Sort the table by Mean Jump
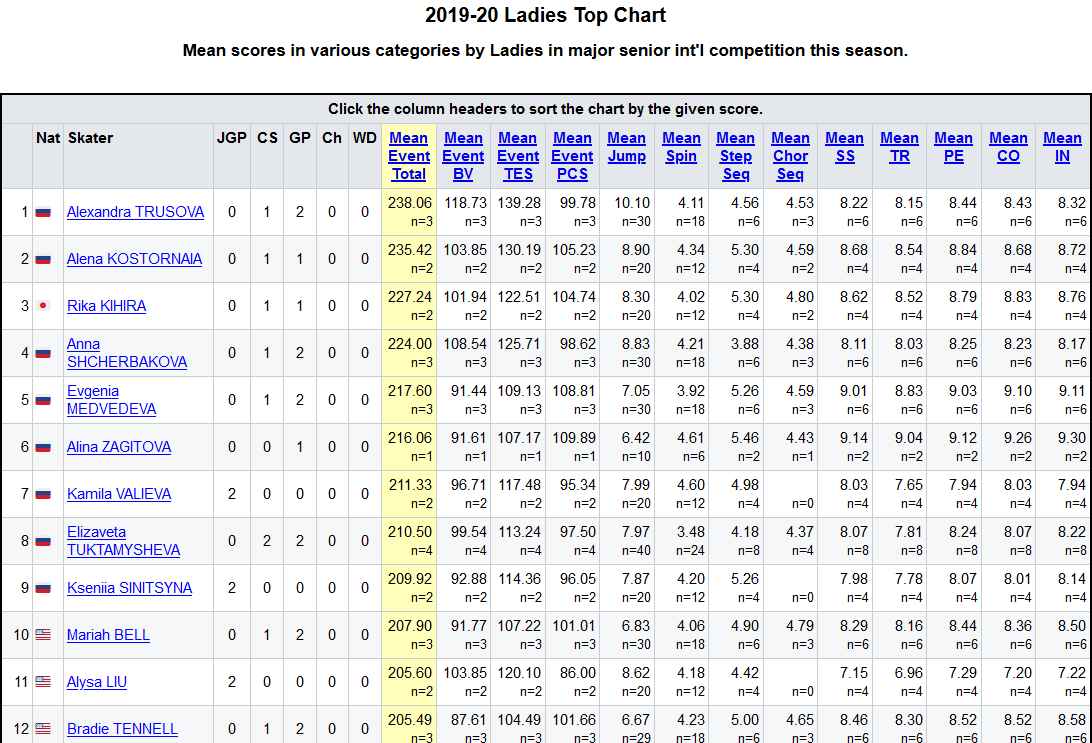The height and width of the screenshot is (743, 1092). point(626,147)
